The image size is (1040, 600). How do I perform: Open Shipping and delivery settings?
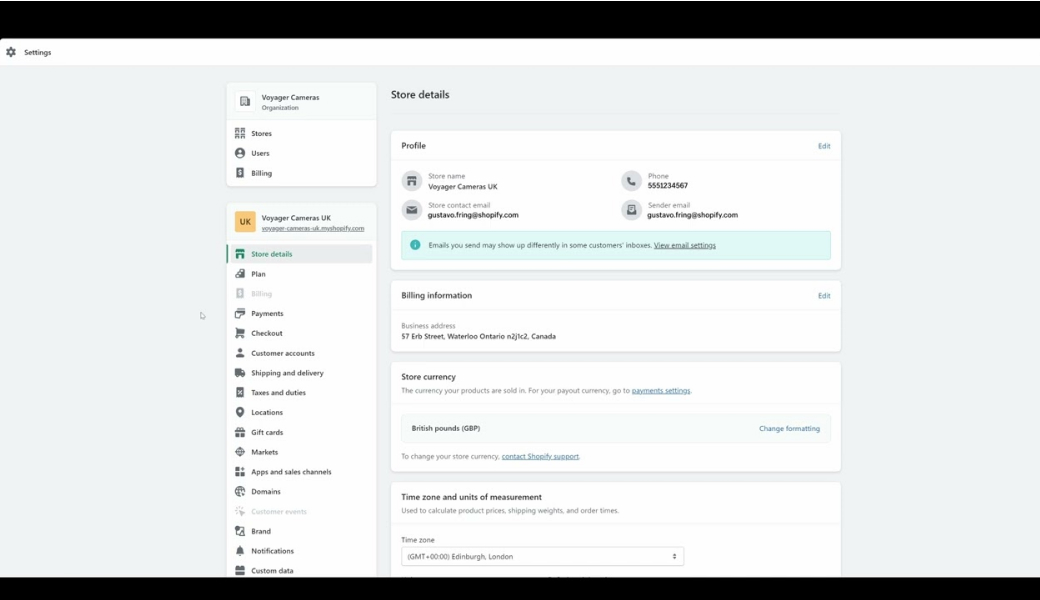pos(287,373)
